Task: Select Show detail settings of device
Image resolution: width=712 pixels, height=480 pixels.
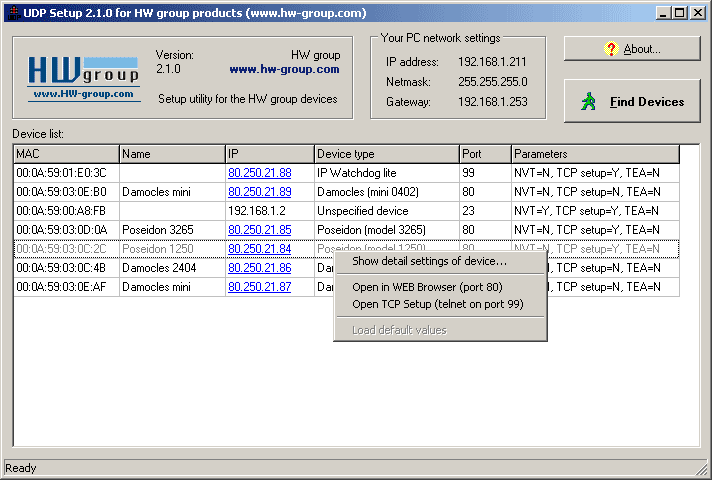Action: (x=429, y=262)
